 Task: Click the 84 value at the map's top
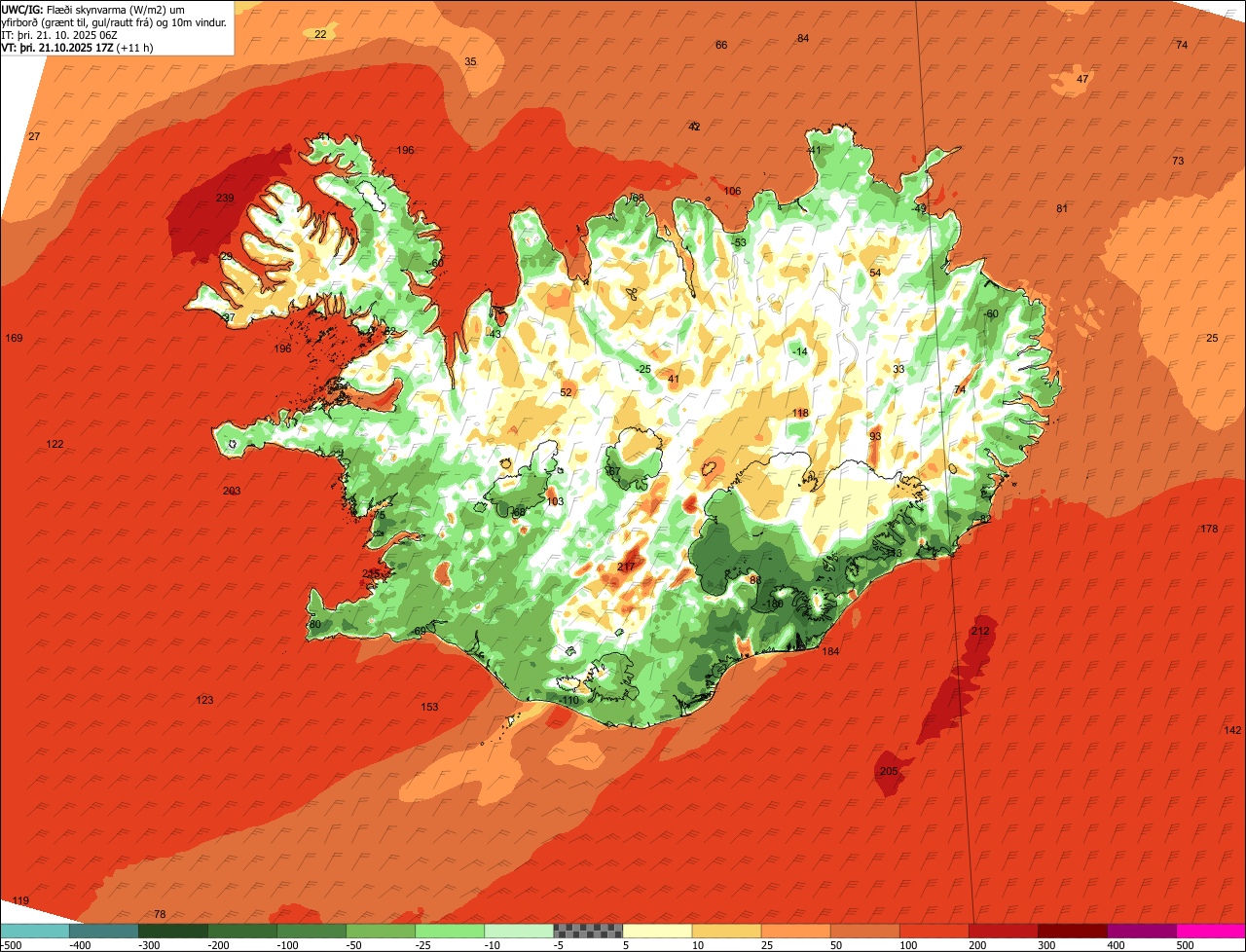803,38
